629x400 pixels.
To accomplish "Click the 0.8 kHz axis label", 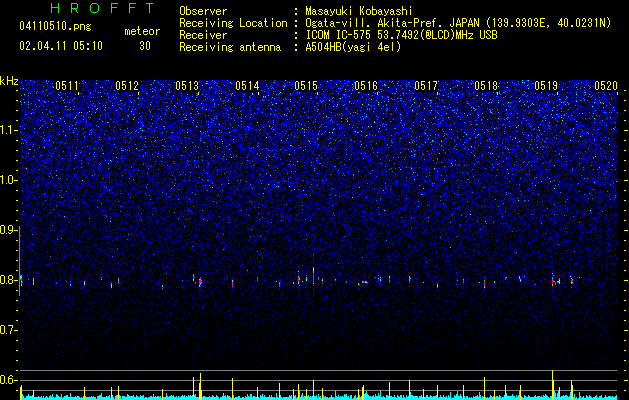I will pyautogui.click(x=9, y=280).
